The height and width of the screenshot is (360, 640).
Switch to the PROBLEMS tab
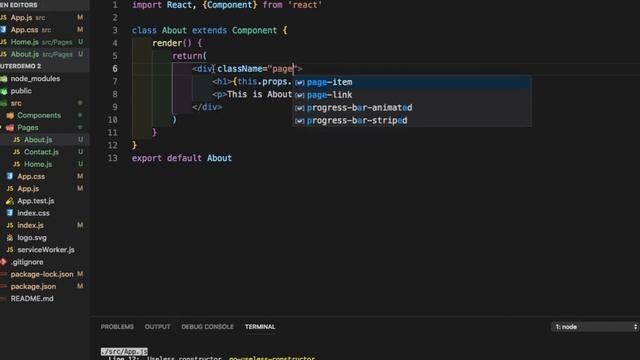click(x=117, y=327)
